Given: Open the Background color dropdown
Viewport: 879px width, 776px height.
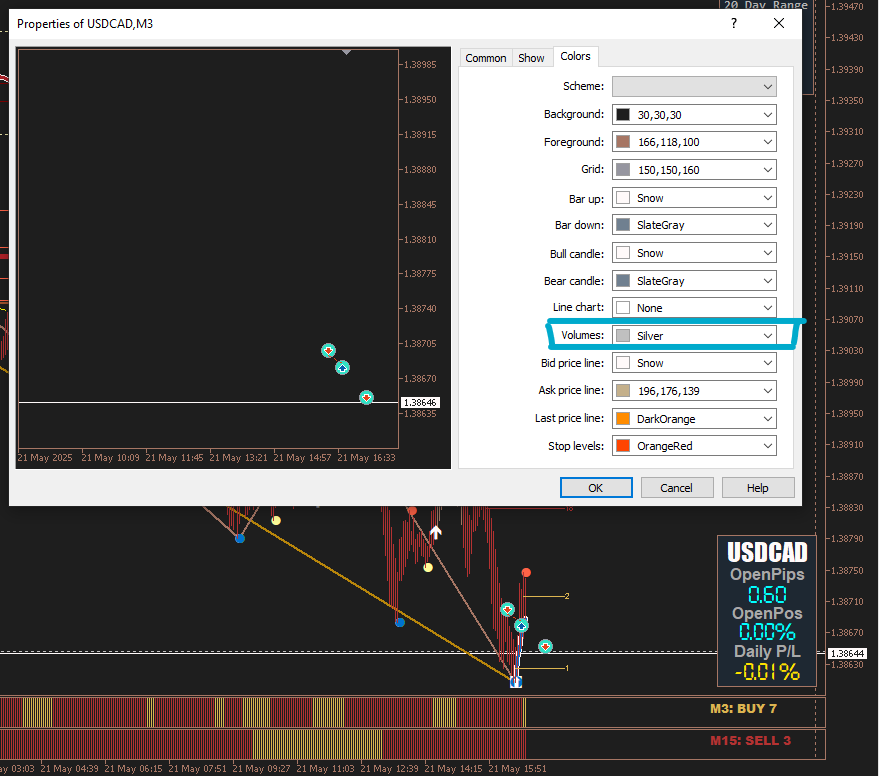Looking at the screenshot, I should point(694,115).
